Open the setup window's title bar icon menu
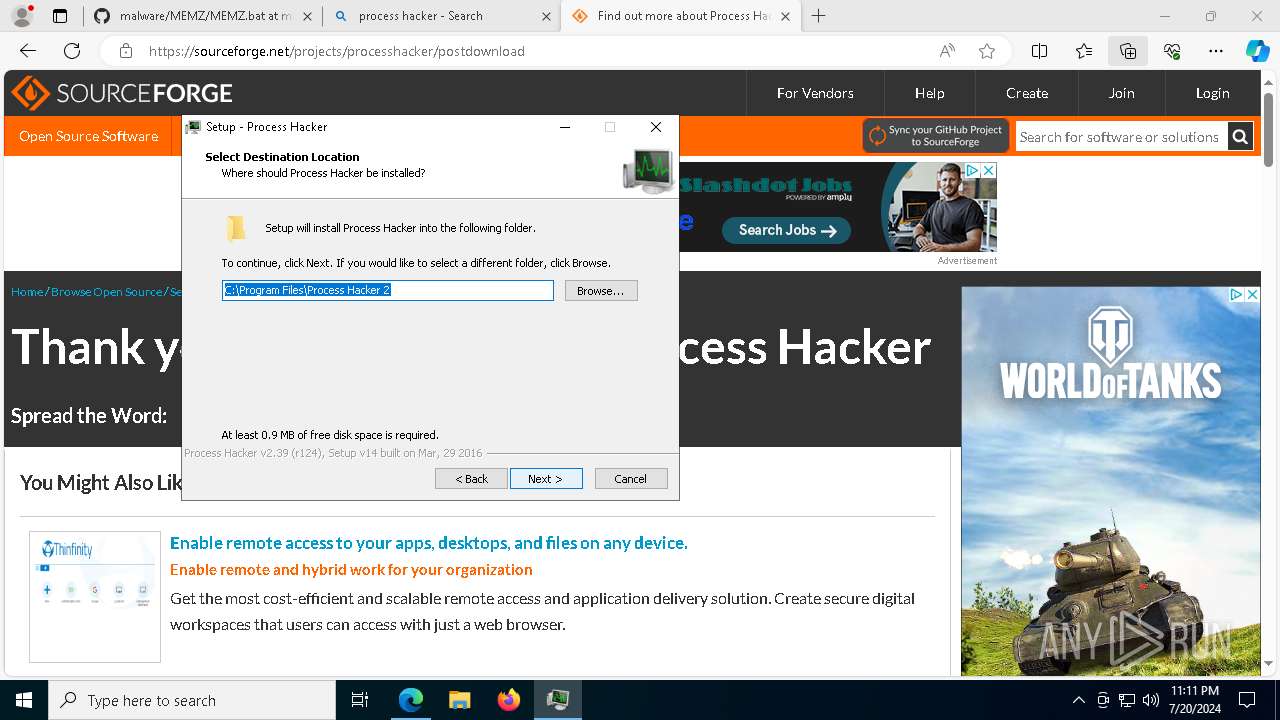This screenshot has width=1280, height=720. pyautogui.click(x=194, y=127)
